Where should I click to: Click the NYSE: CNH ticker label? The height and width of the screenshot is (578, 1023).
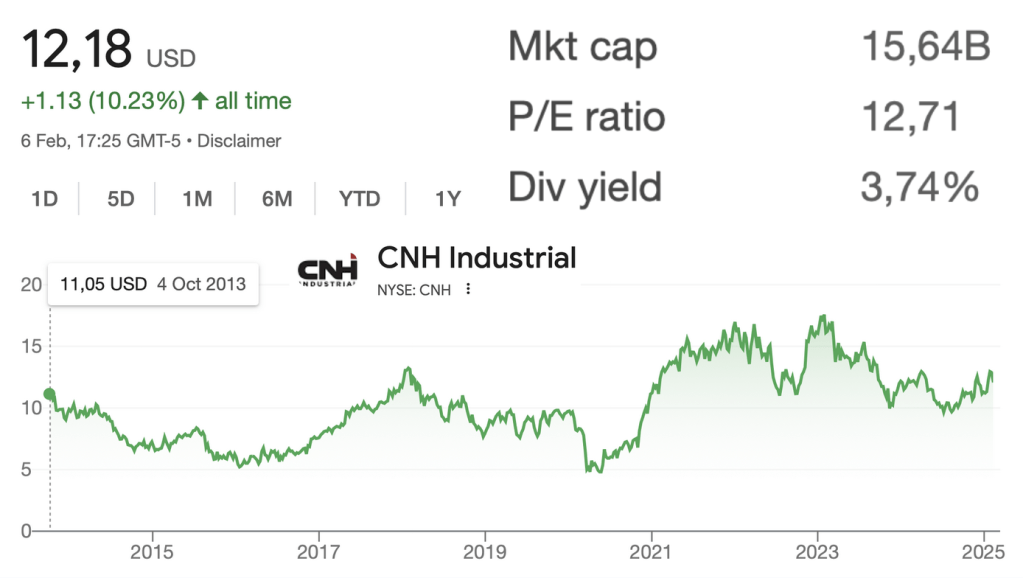click(x=414, y=290)
